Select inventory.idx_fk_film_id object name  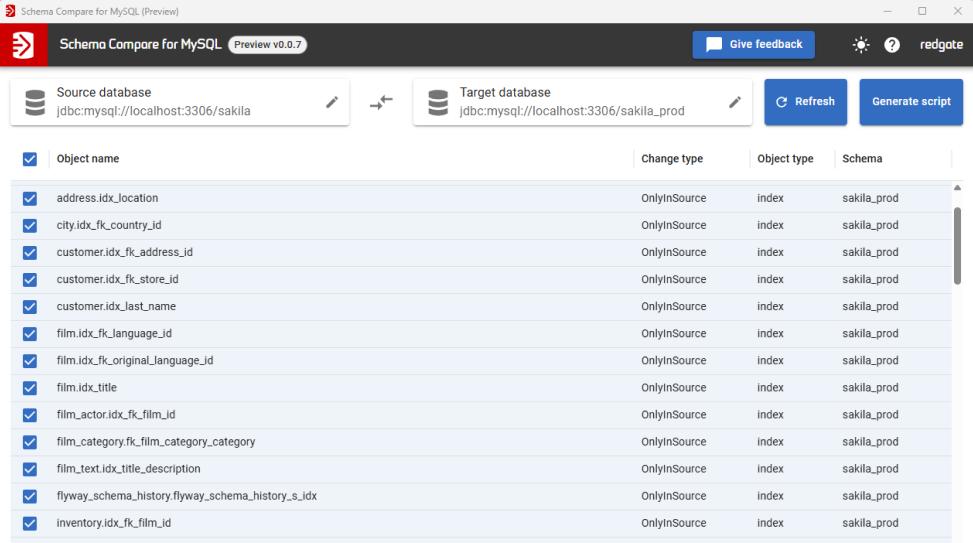[x=114, y=523]
